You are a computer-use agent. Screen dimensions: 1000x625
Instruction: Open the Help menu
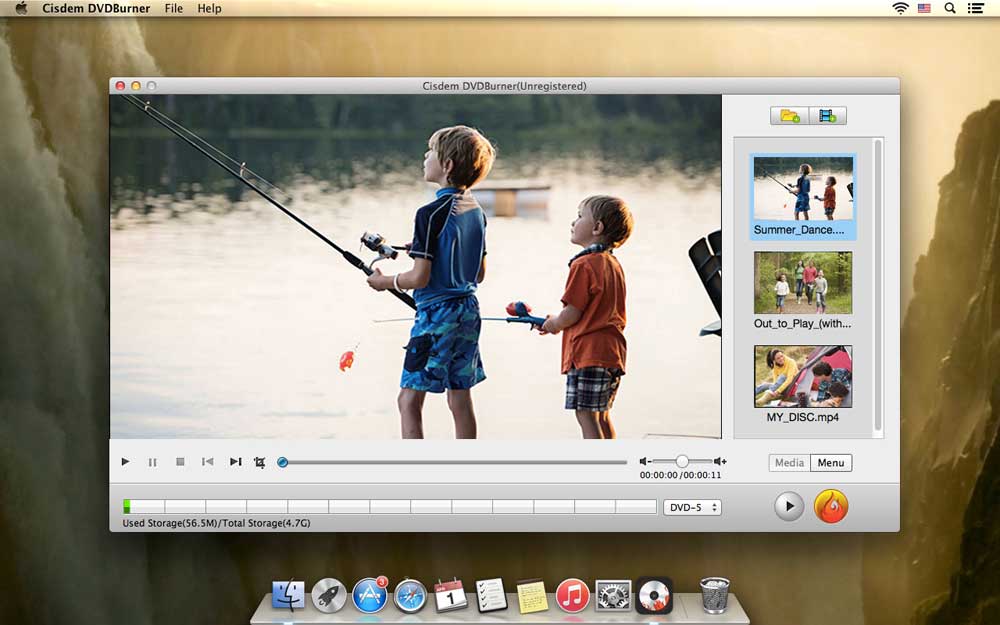coord(209,8)
